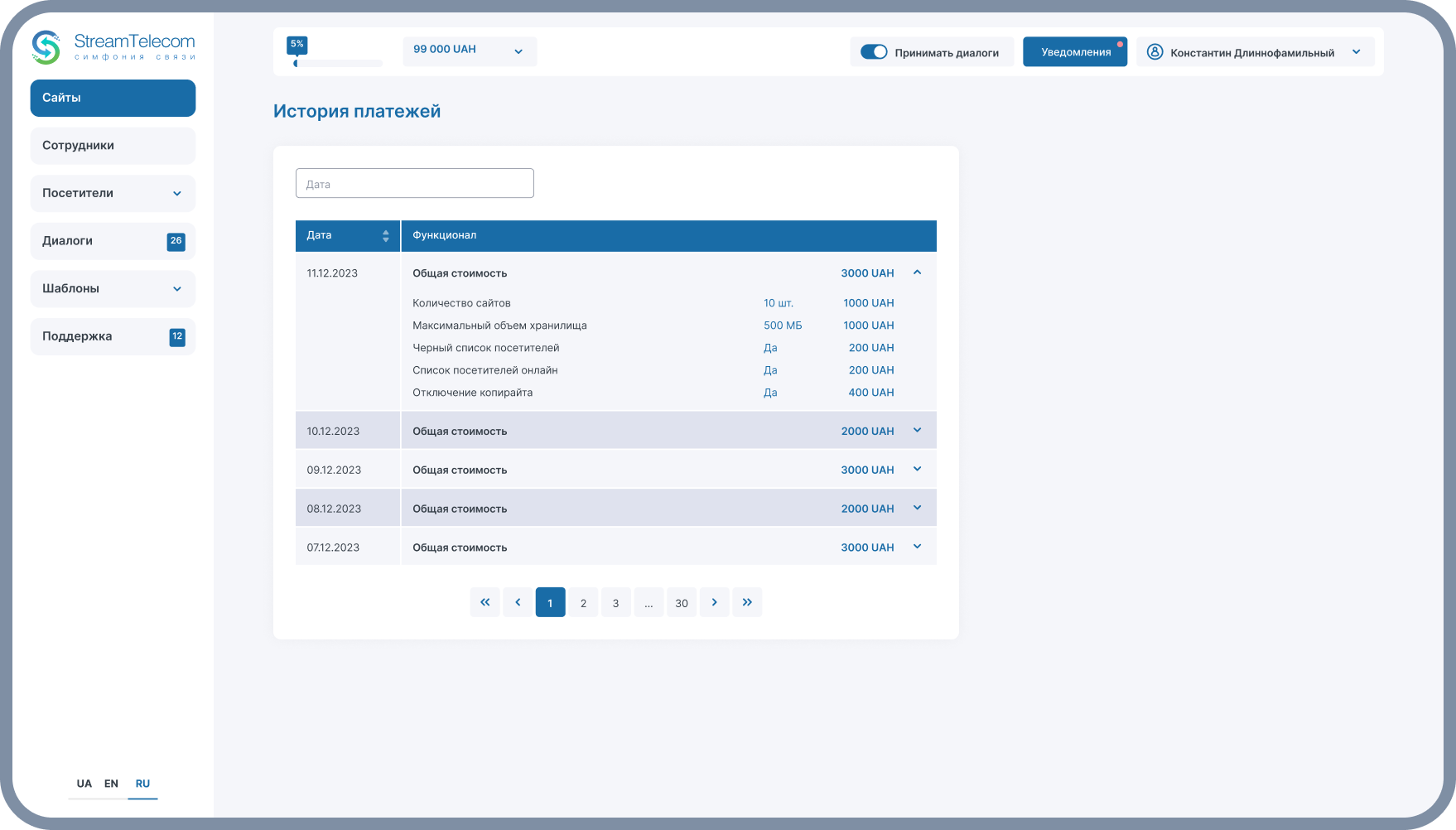The image size is (1456, 830).
Task: Sort table by the Дата column arrows
Action: pos(385,236)
